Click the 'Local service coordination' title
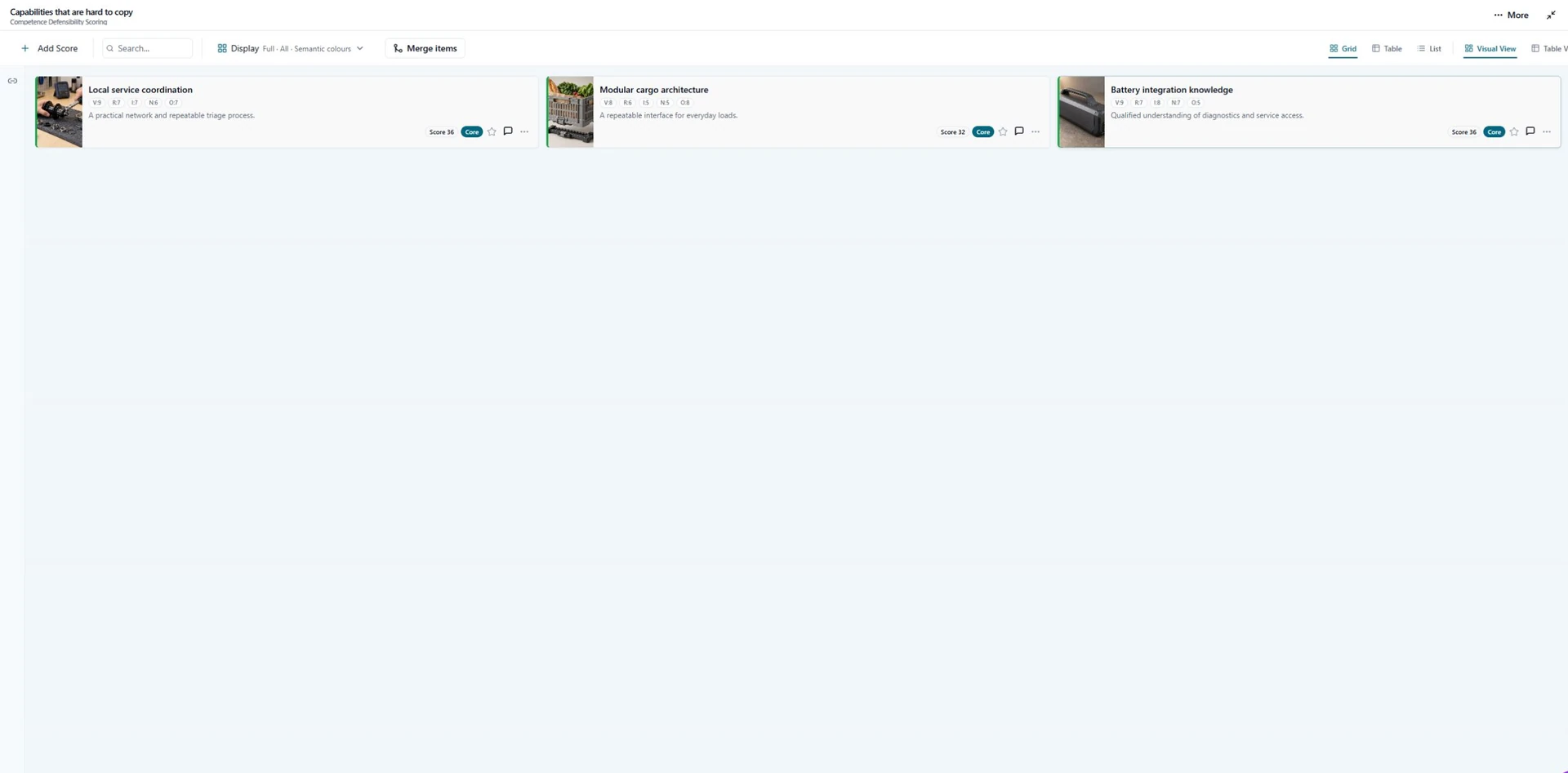Viewport: 1568px width, 773px height. pyautogui.click(x=140, y=90)
